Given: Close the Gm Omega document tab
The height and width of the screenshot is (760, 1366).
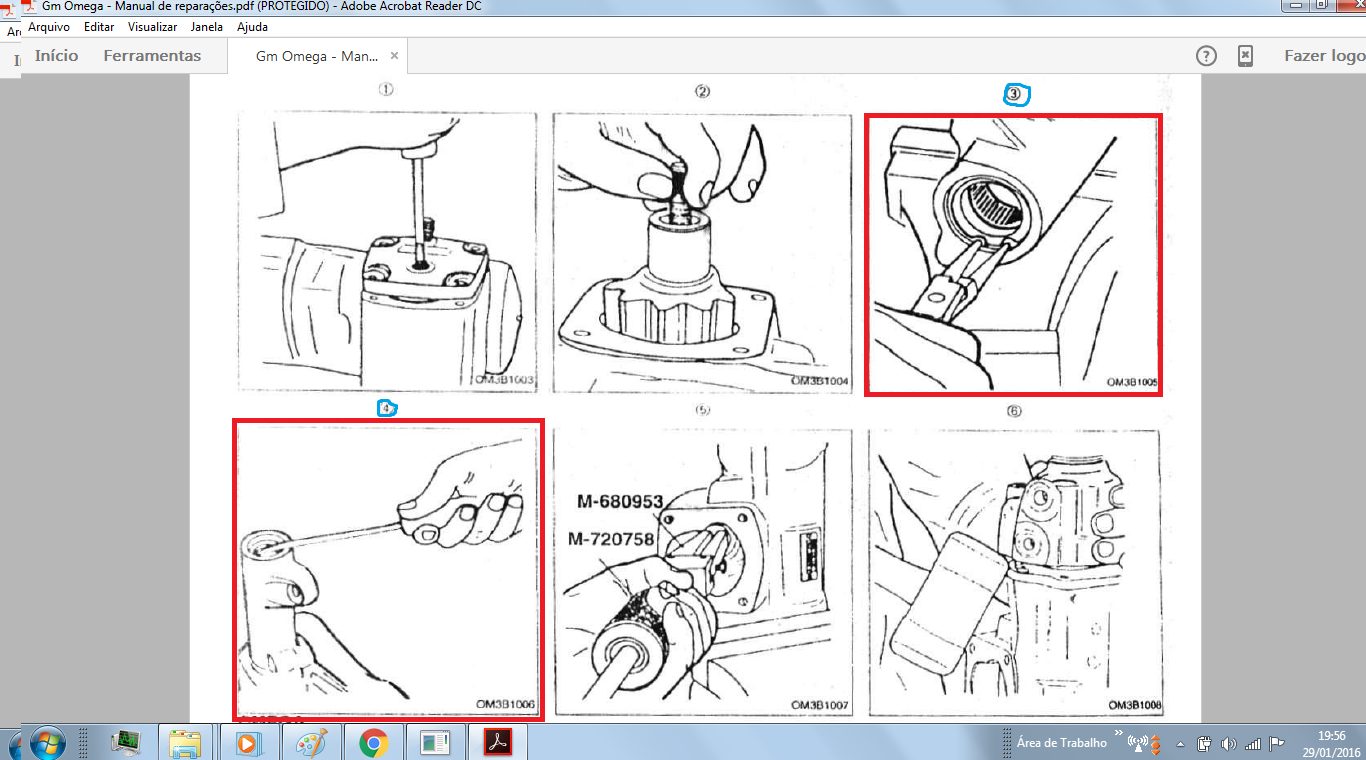Looking at the screenshot, I should (x=395, y=56).
